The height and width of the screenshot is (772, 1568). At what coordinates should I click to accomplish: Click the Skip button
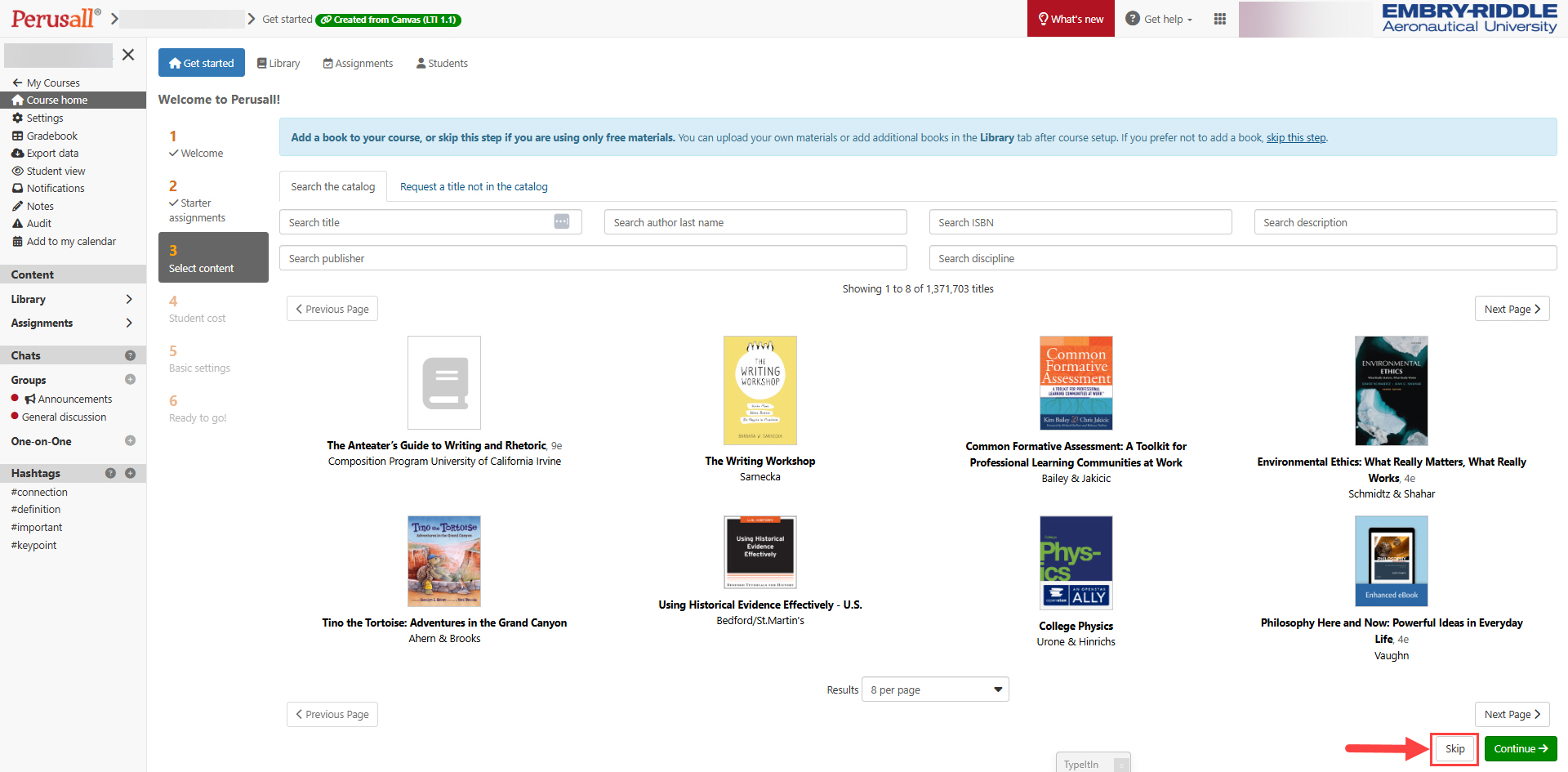(1454, 748)
